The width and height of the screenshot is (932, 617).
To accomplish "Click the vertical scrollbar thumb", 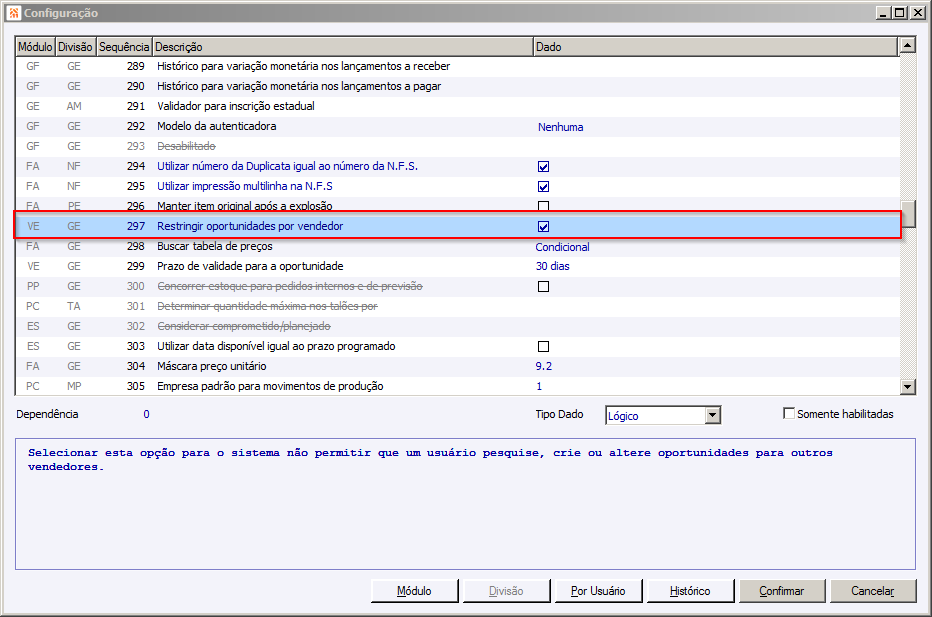I will coord(907,214).
